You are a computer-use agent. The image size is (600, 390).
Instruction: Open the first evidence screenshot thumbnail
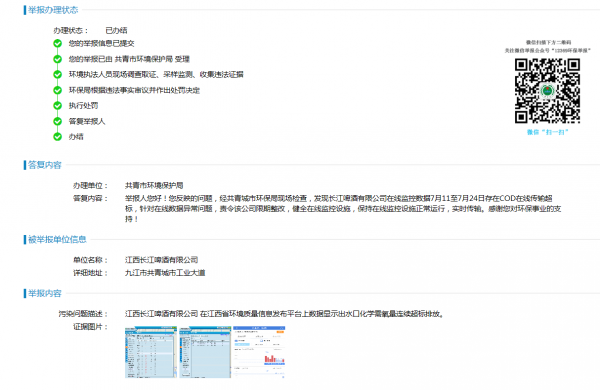coord(151,352)
